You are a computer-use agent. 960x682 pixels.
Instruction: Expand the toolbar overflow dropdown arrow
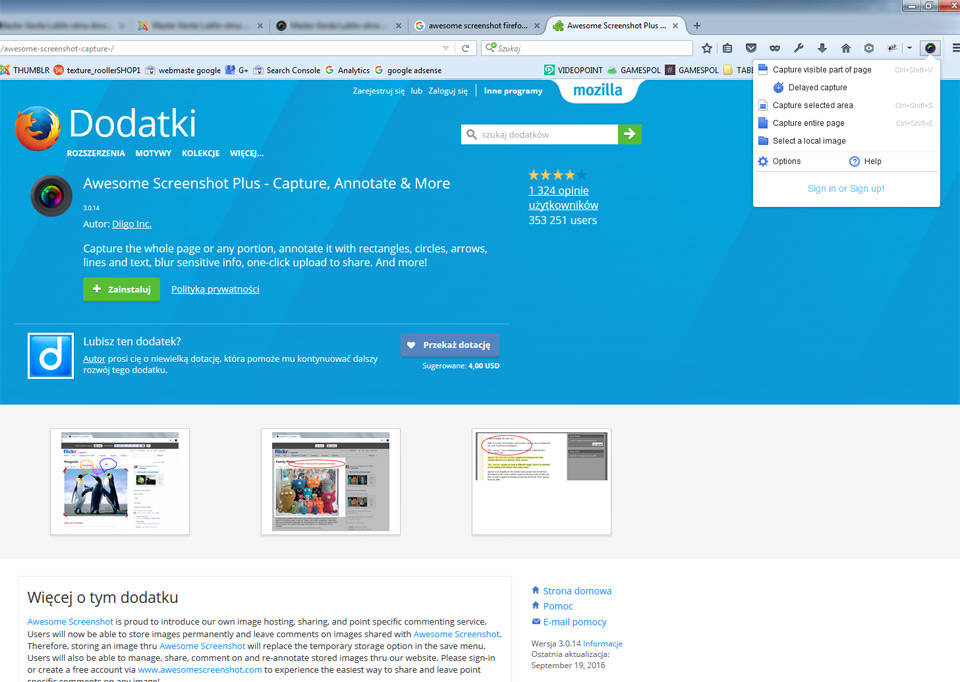[910, 48]
